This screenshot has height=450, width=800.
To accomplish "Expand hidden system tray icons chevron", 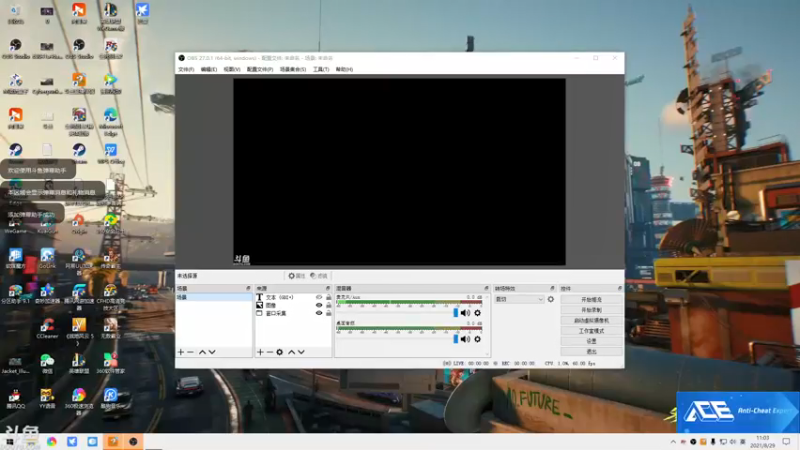I will point(673,442).
